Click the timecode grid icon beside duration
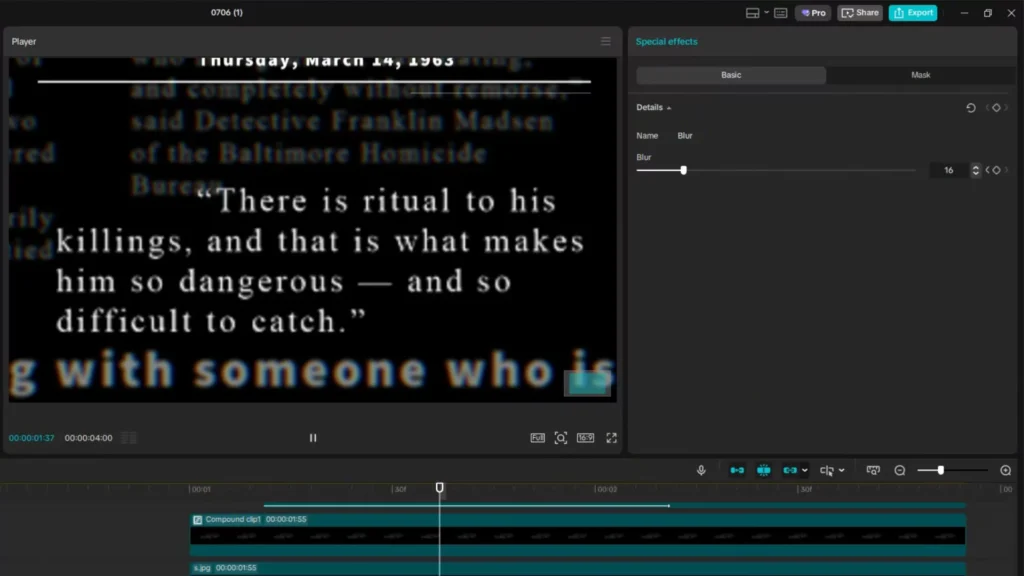 [x=129, y=438]
